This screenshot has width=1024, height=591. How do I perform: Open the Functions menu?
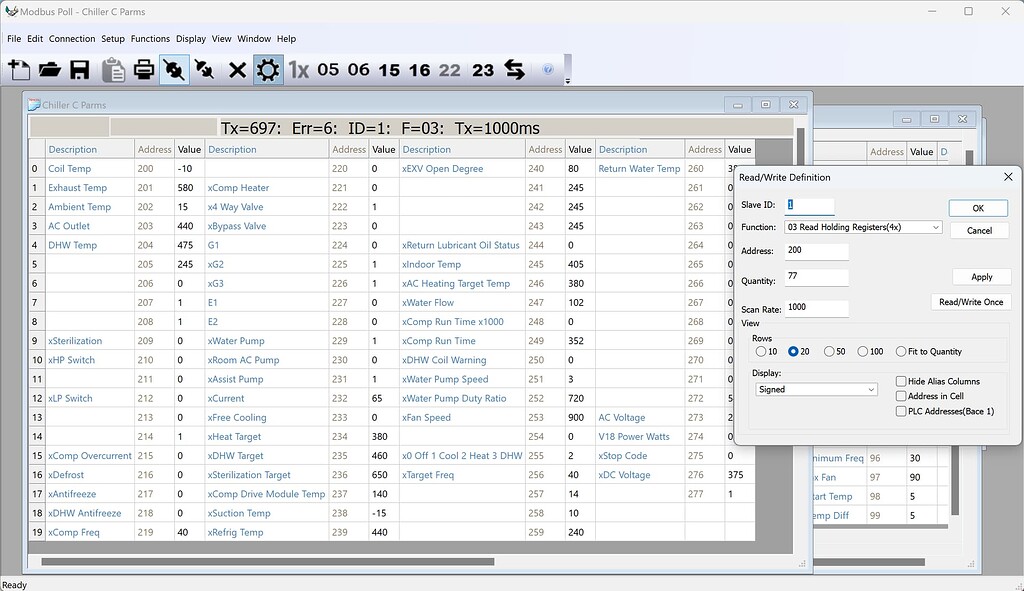[150, 39]
